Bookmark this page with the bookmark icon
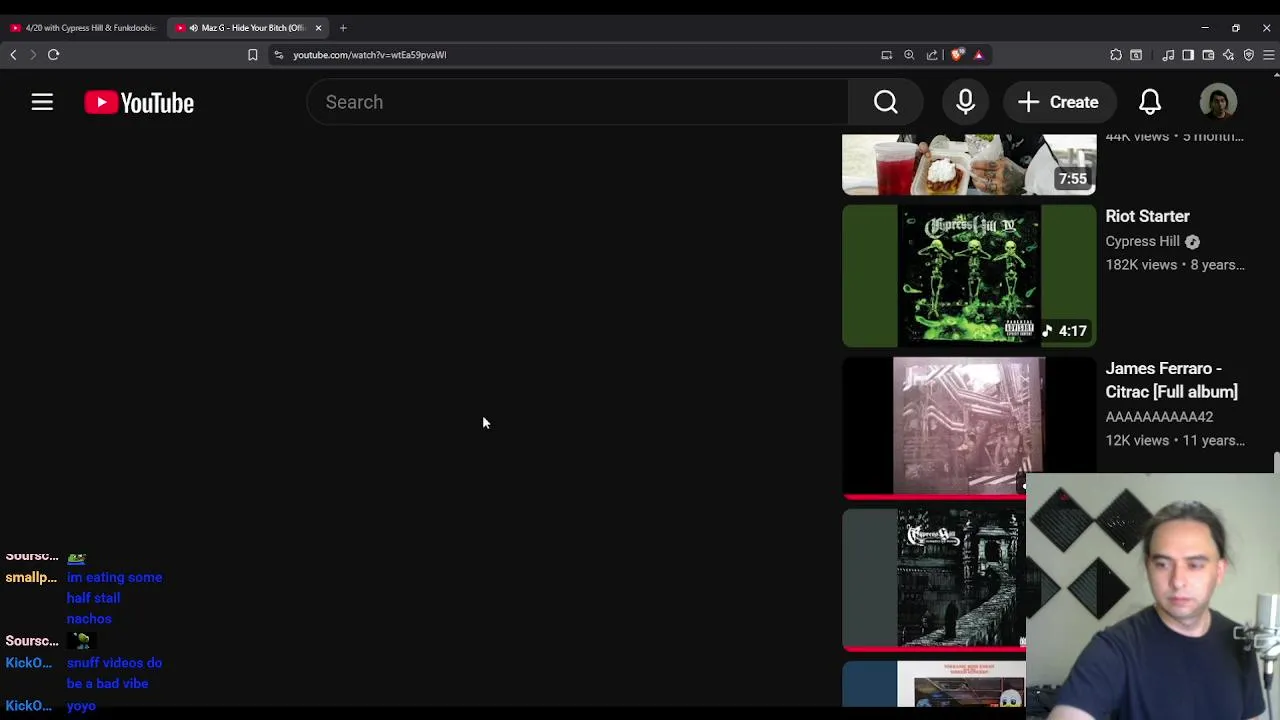 pos(252,55)
